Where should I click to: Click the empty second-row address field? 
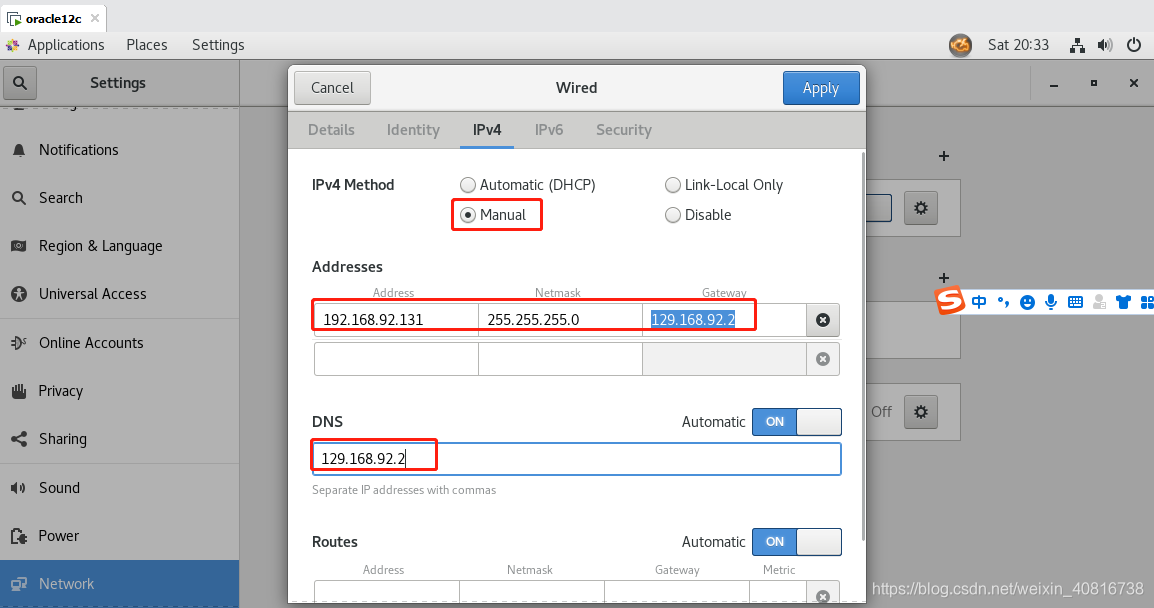click(x=396, y=359)
